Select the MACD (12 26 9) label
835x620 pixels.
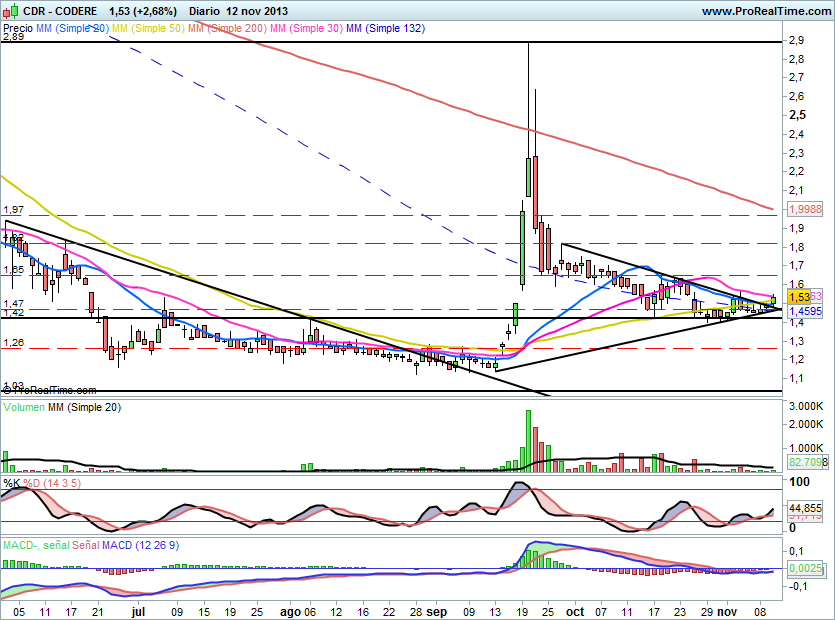(x=141, y=545)
